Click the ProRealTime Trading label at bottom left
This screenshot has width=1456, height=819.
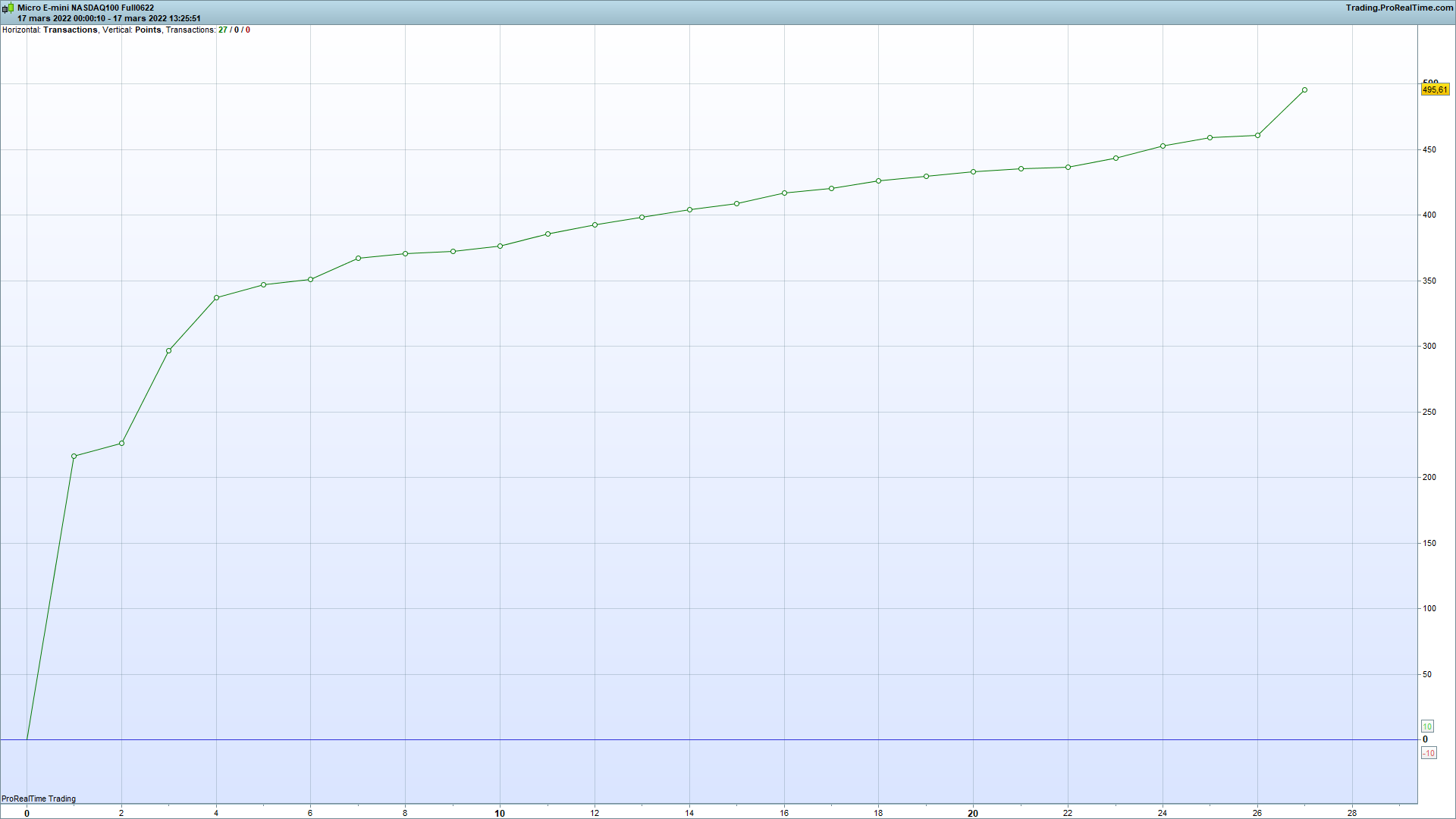pos(39,799)
